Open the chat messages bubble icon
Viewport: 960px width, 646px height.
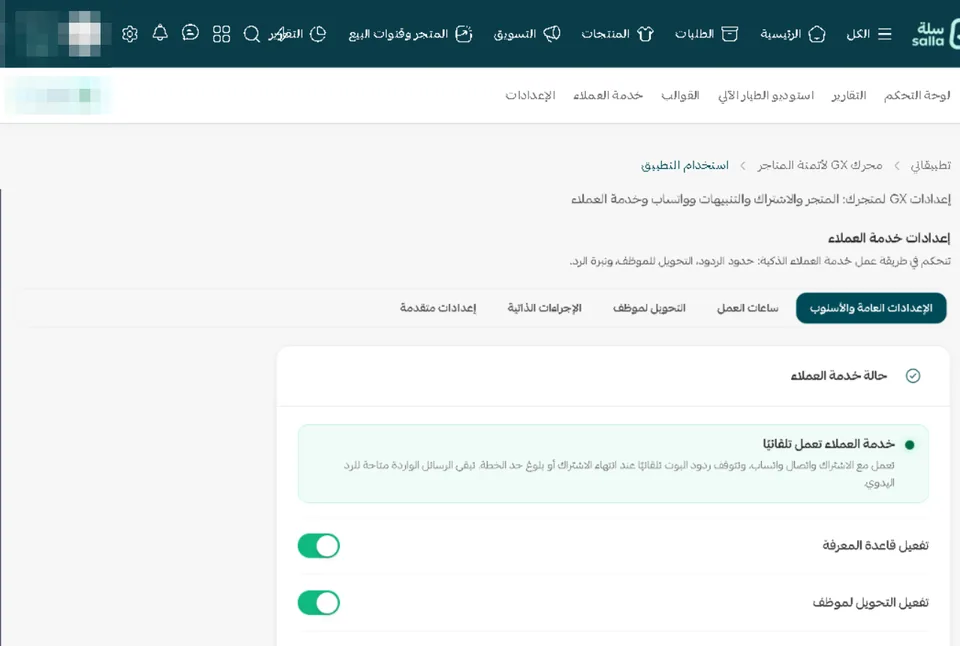pyautogui.click(x=190, y=33)
